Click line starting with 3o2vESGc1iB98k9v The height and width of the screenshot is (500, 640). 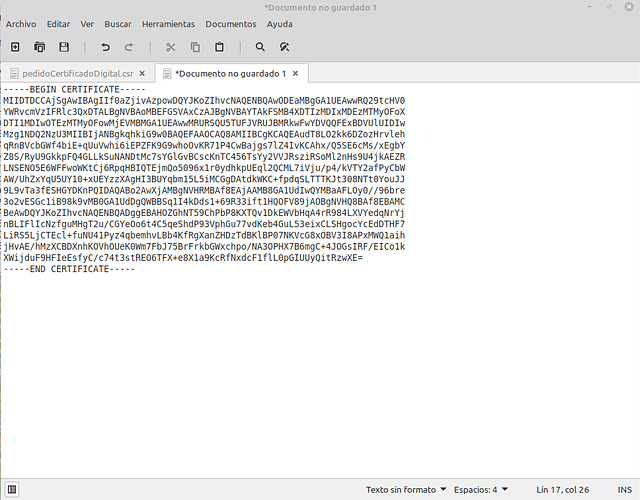(204, 202)
